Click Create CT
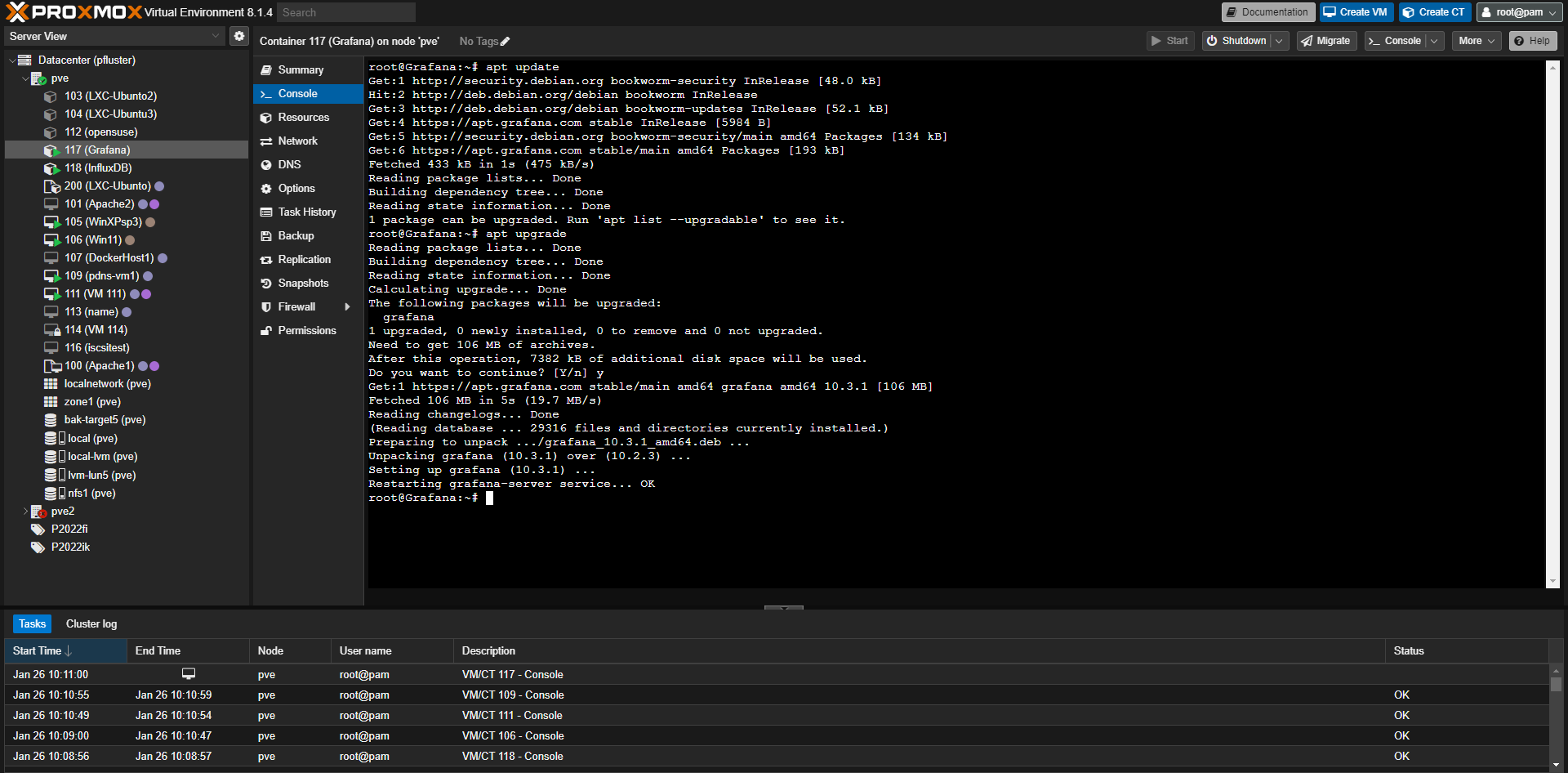Viewport: 1568px width, 773px height. pyautogui.click(x=1434, y=12)
